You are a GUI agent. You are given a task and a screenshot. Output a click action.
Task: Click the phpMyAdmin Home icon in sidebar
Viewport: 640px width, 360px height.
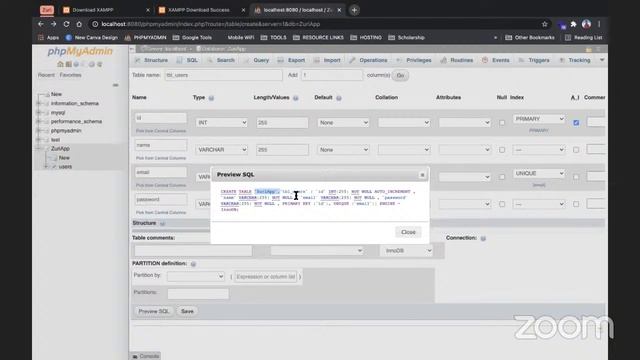point(60,64)
